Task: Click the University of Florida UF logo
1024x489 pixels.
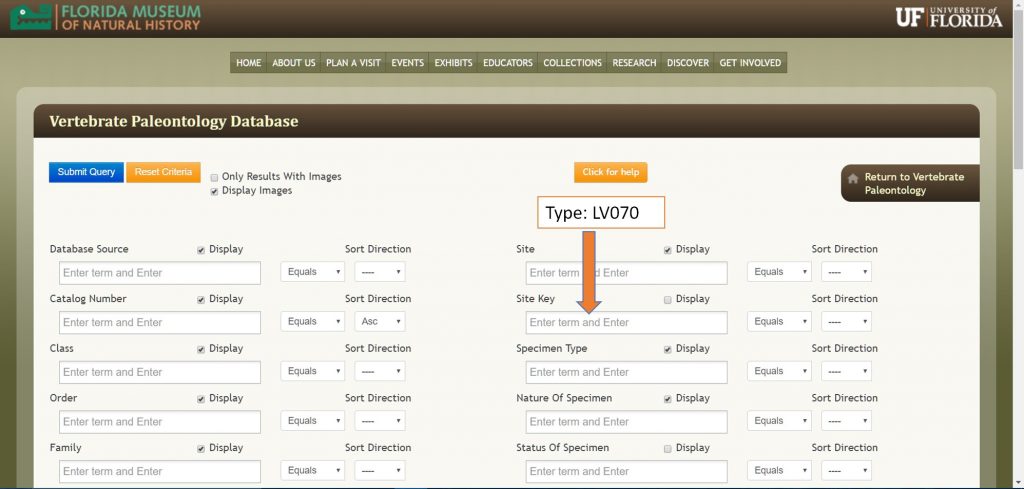Action: 948,17
